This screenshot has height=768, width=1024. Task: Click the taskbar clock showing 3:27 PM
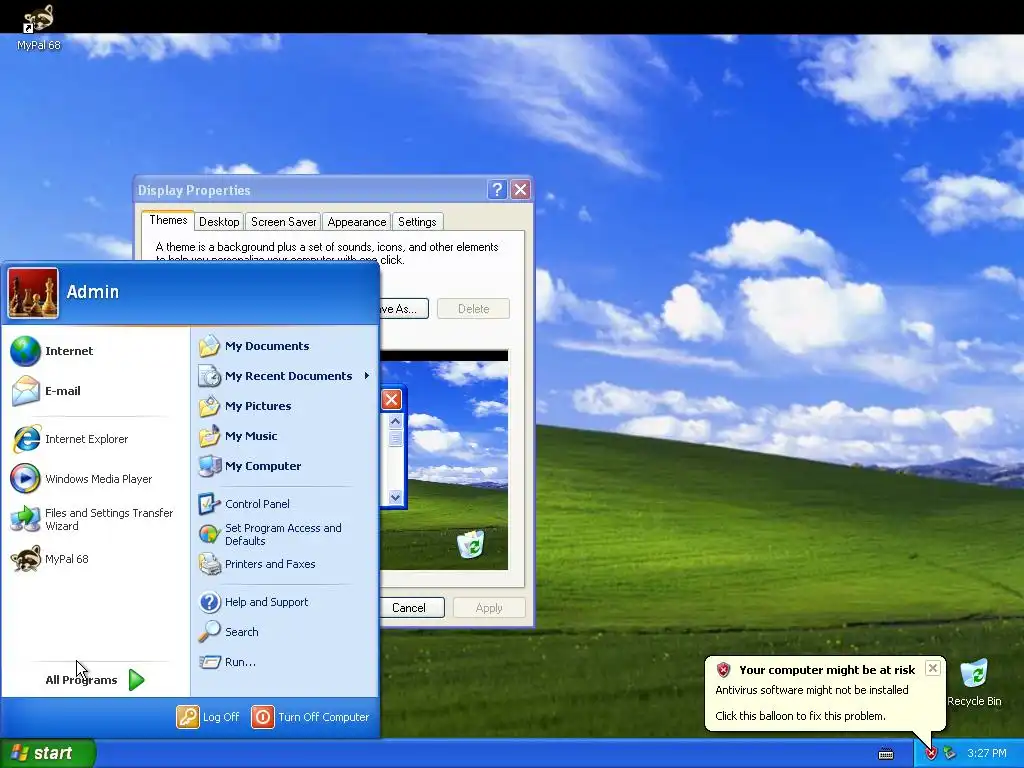(987, 754)
